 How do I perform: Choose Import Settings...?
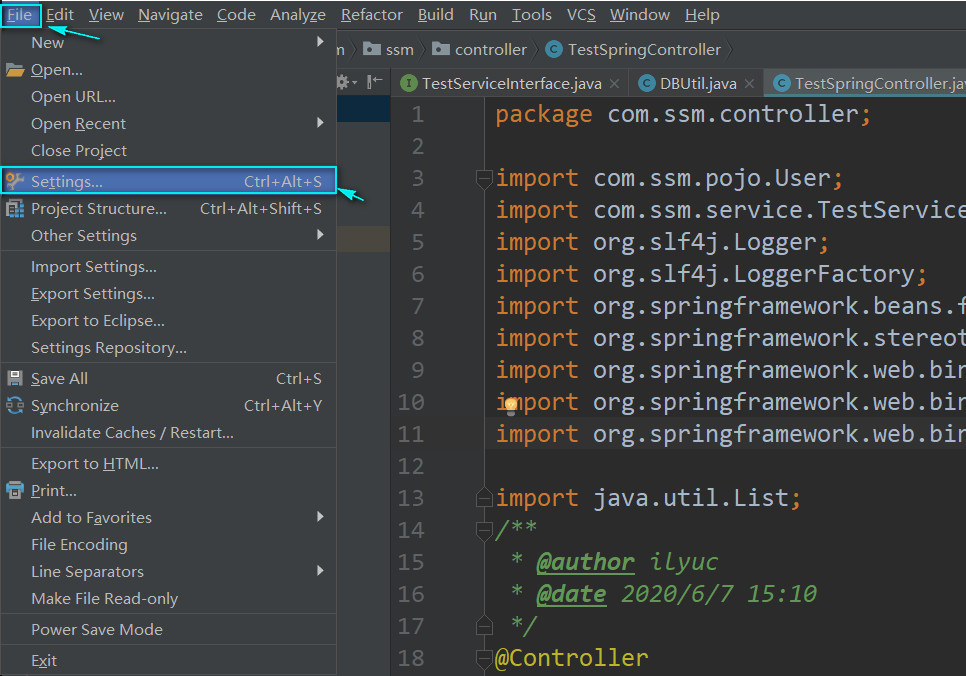click(x=168, y=267)
